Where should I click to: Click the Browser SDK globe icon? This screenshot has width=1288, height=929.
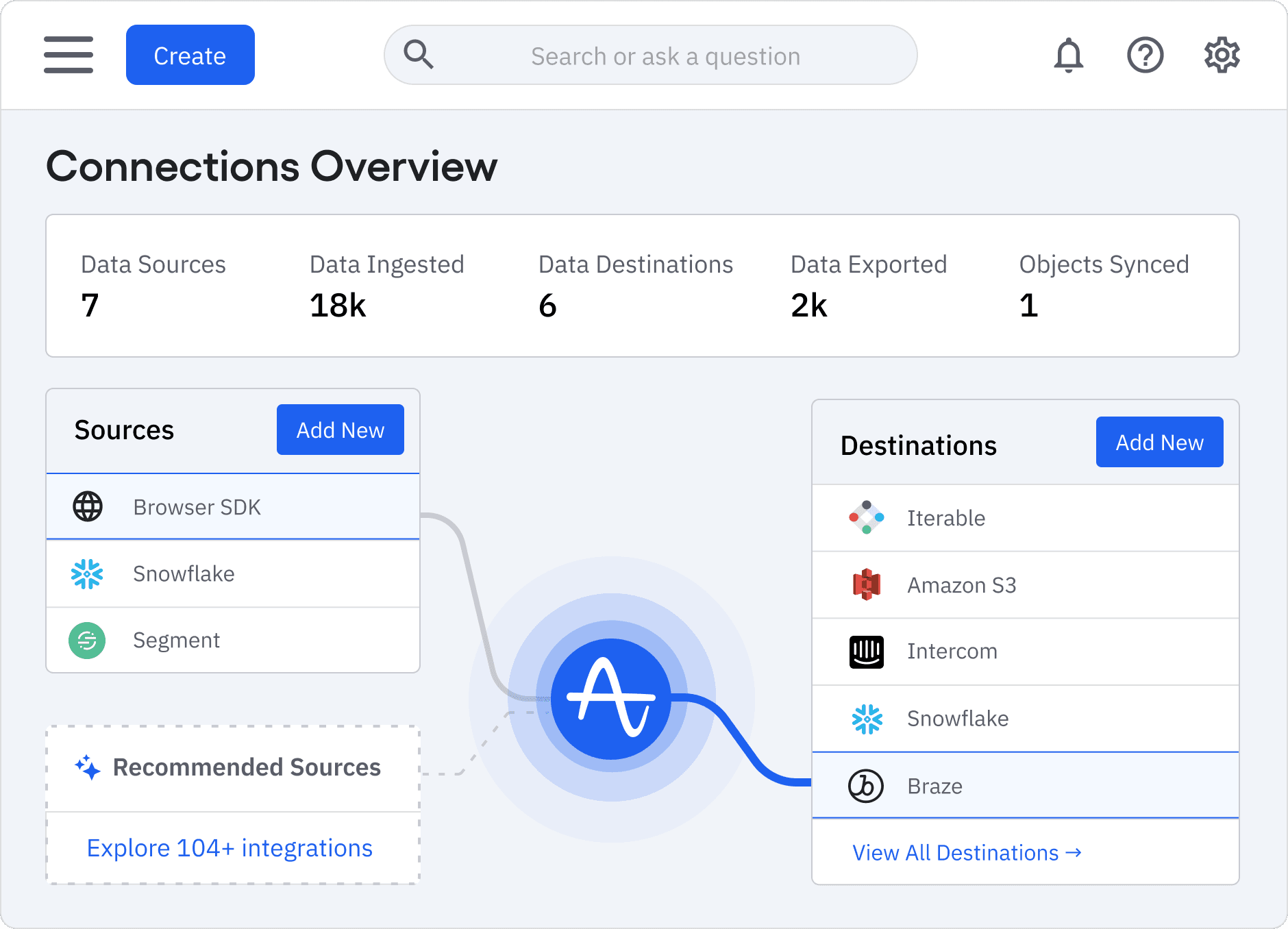pyautogui.click(x=88, y=507)
